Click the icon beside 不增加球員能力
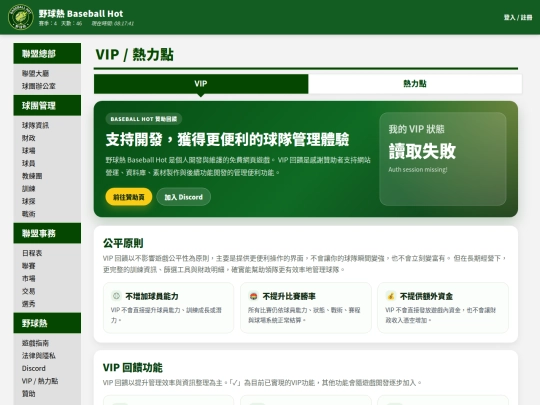The width and height of the screenshot is (540, 405). click(x=116, y=296)
